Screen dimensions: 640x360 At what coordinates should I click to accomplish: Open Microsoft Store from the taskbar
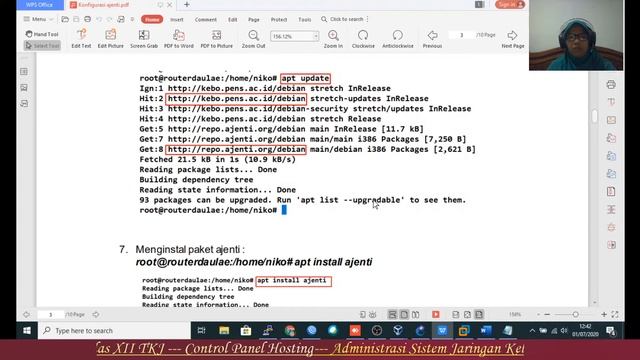[246, 331]
